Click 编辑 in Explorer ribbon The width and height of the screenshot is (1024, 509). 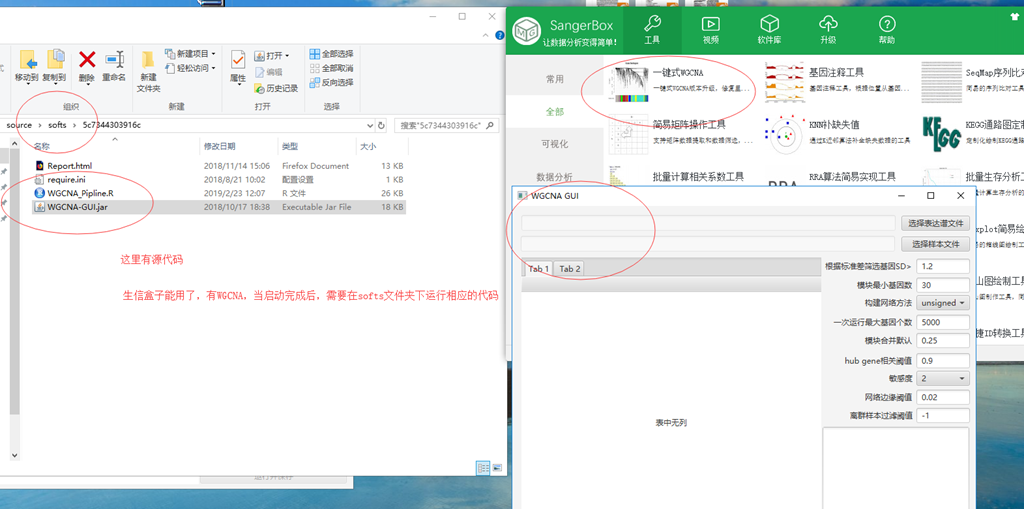pos(269,72)
